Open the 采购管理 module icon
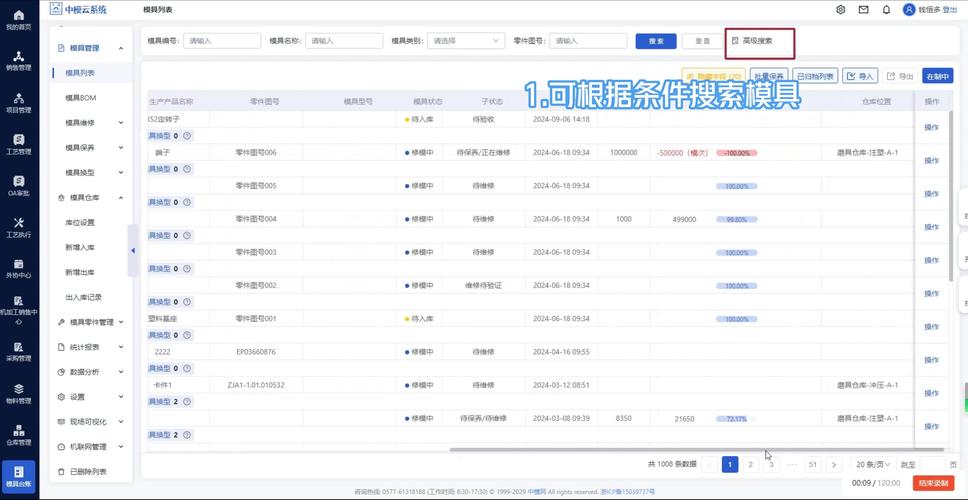 pyautogui.click(x=19, y=351)
